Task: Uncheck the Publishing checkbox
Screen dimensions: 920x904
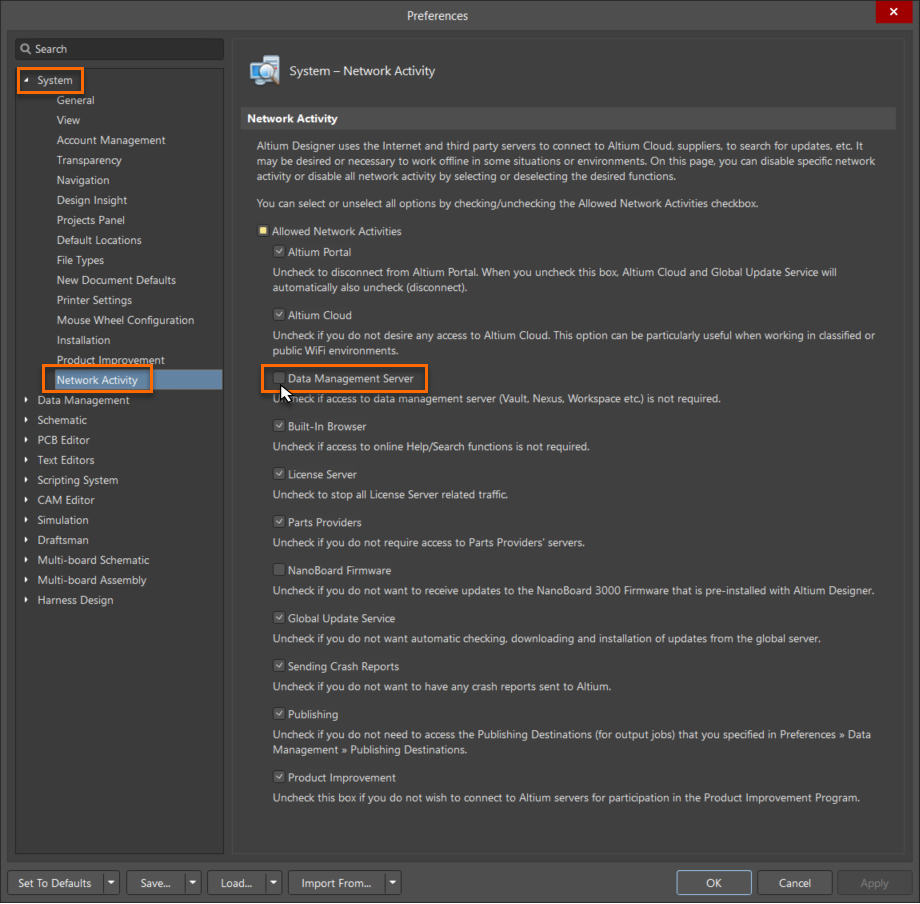Action: pos(279,714)
